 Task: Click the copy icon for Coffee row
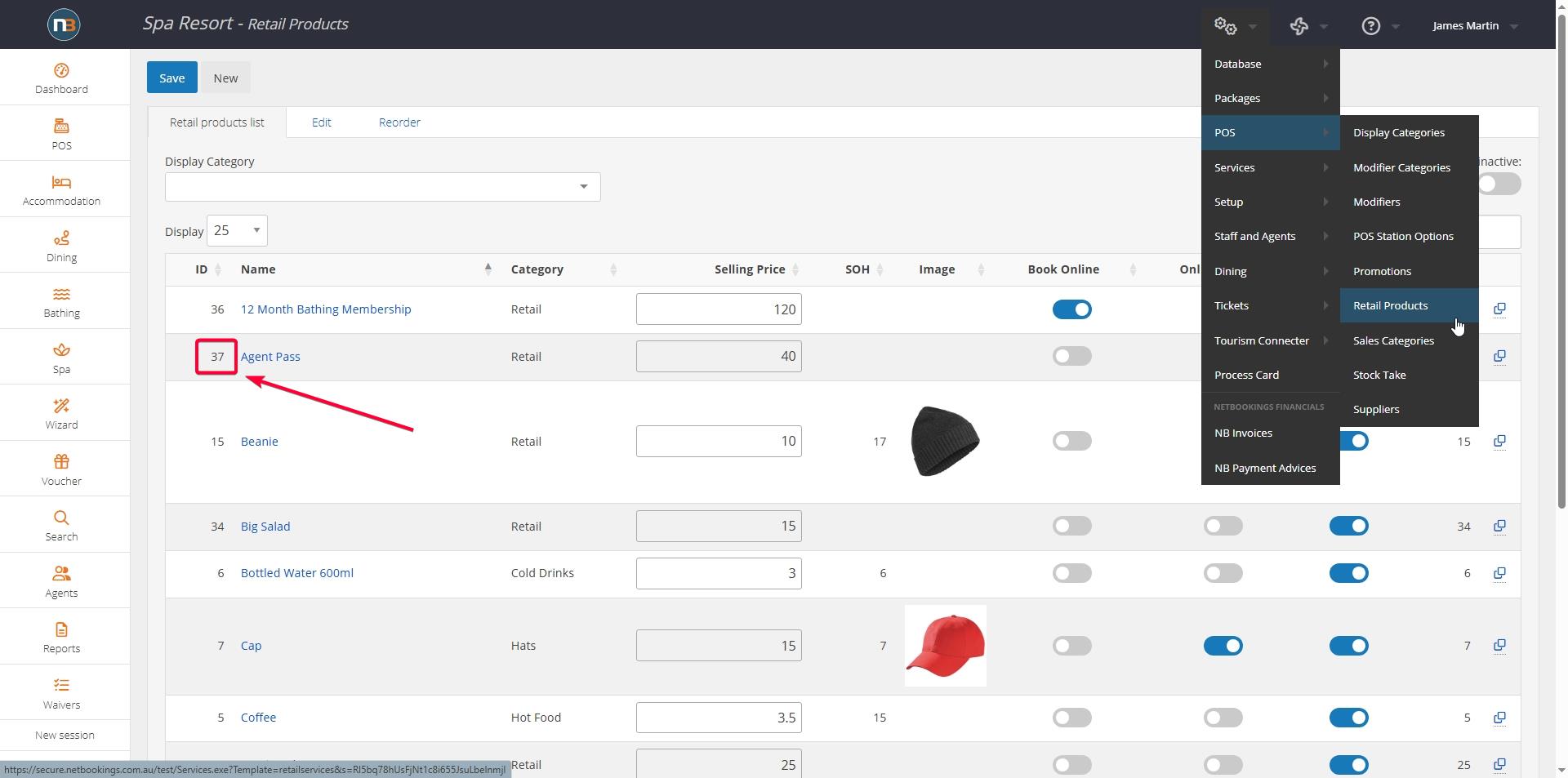click(1499, 718)
